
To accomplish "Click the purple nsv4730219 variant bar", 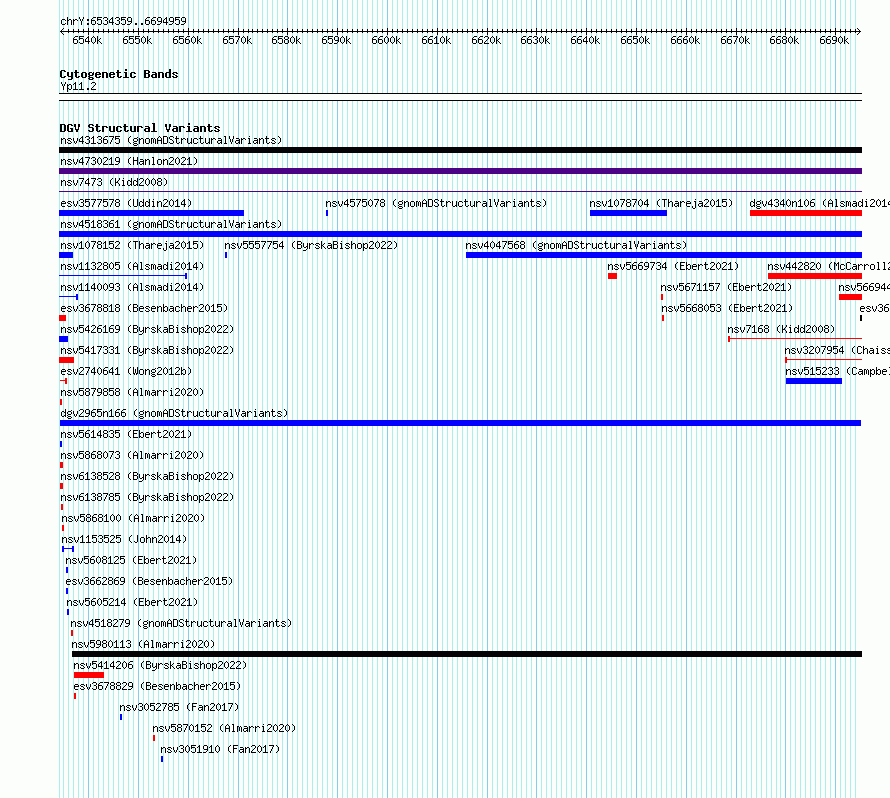I will tap(460, 171).
